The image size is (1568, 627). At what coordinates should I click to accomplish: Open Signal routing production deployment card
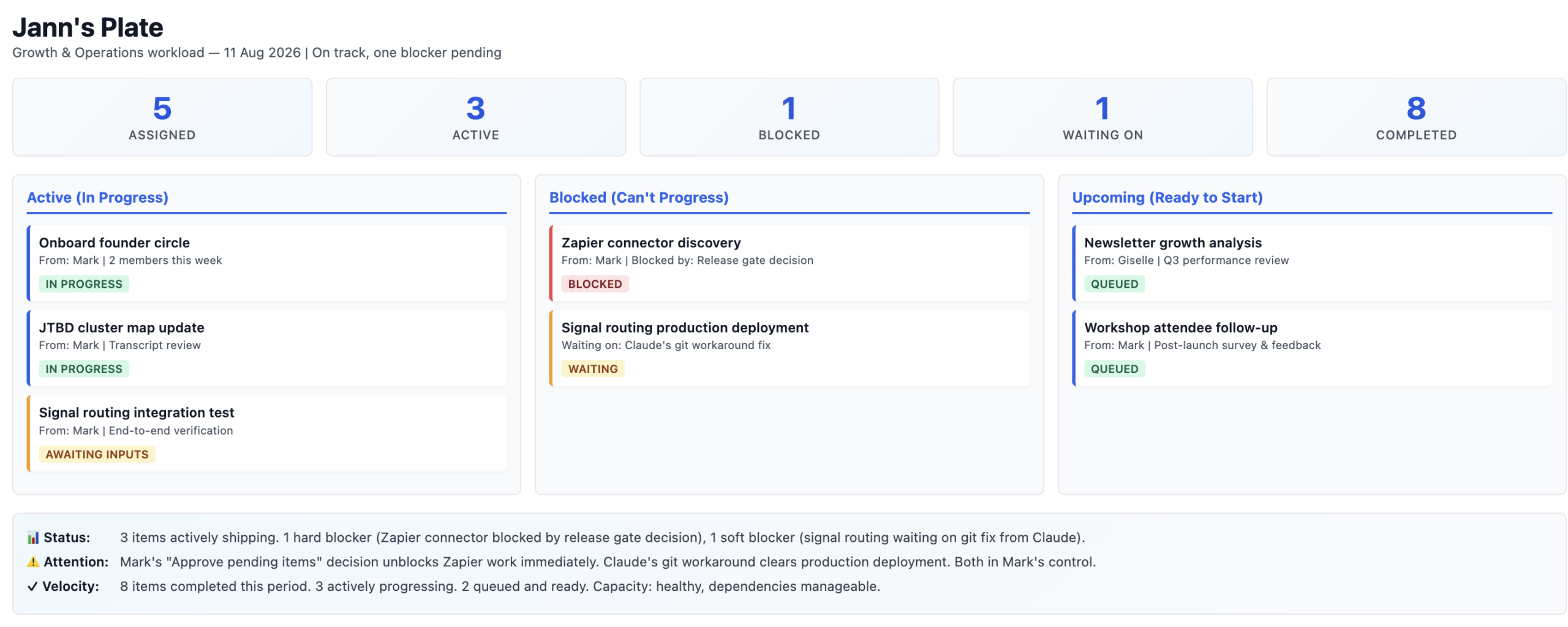790,348
